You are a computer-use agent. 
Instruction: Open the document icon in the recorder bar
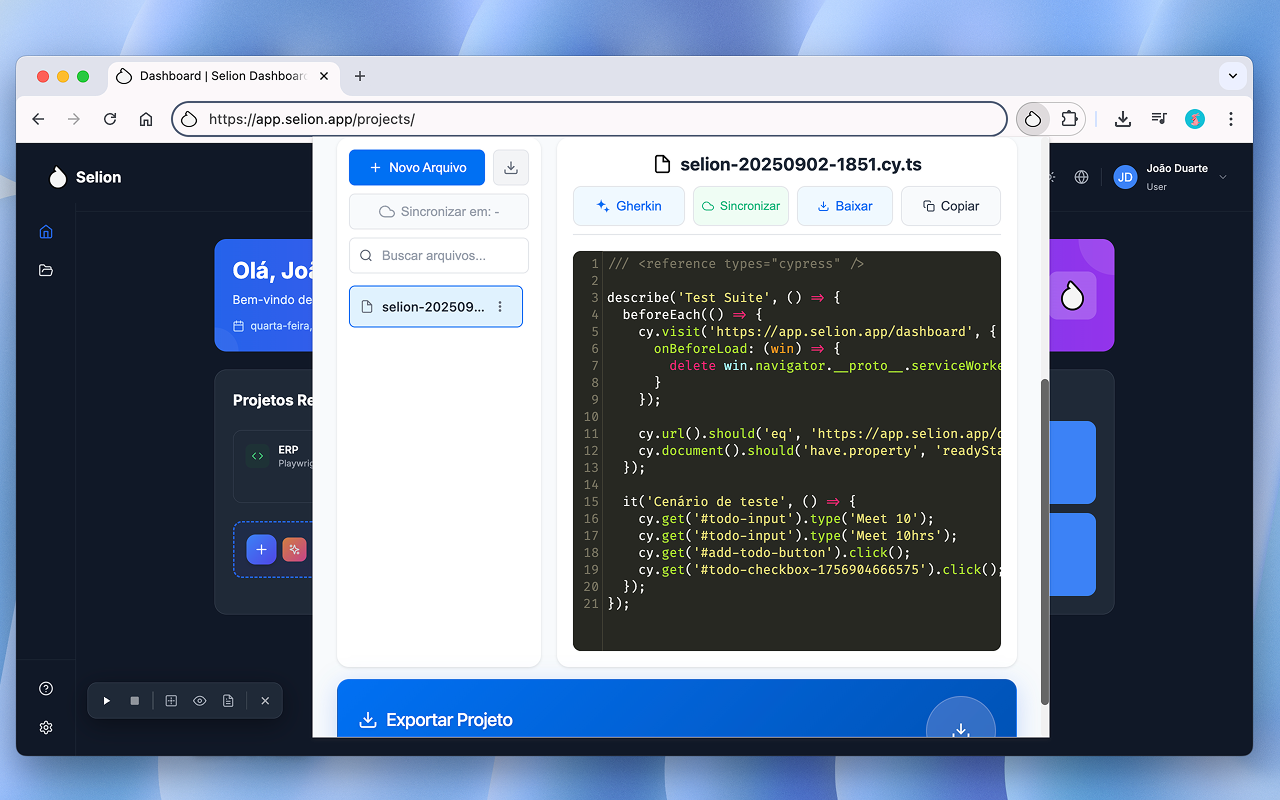coord(228,701)
